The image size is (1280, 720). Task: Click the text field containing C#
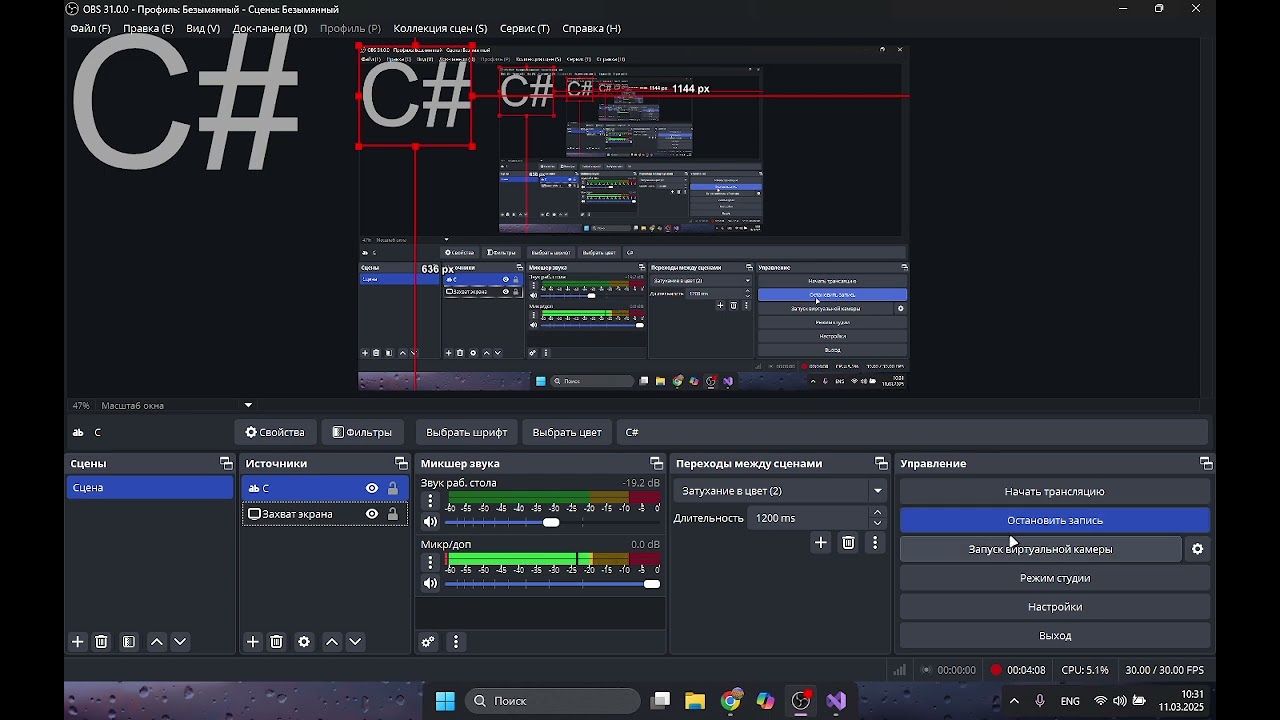913,432
